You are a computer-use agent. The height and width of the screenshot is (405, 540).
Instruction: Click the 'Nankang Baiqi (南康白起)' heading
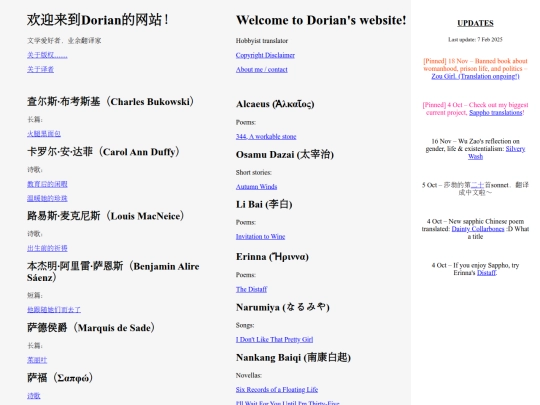coord(293,357)
